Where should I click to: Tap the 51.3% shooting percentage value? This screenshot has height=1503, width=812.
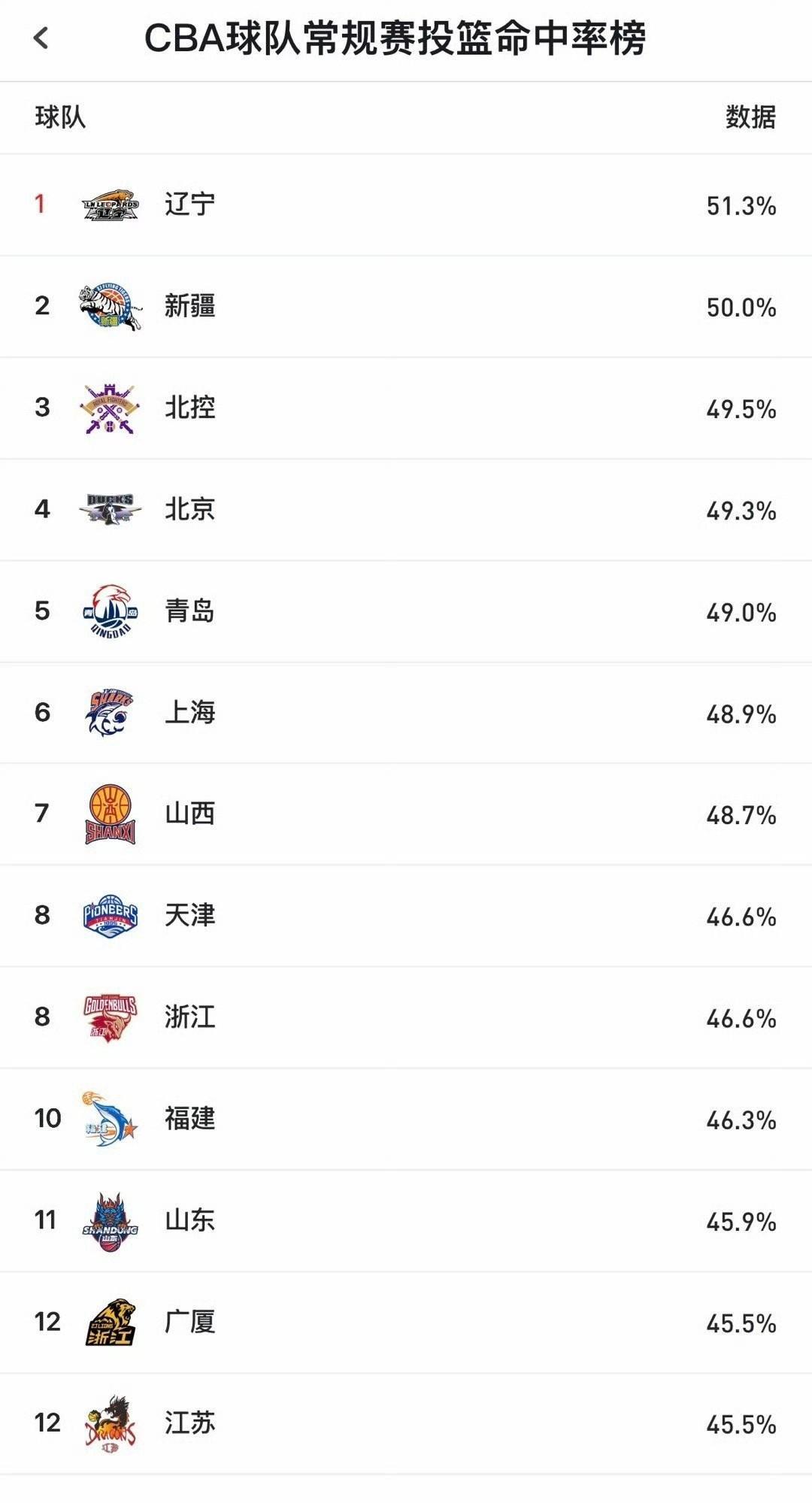[741, 206]
